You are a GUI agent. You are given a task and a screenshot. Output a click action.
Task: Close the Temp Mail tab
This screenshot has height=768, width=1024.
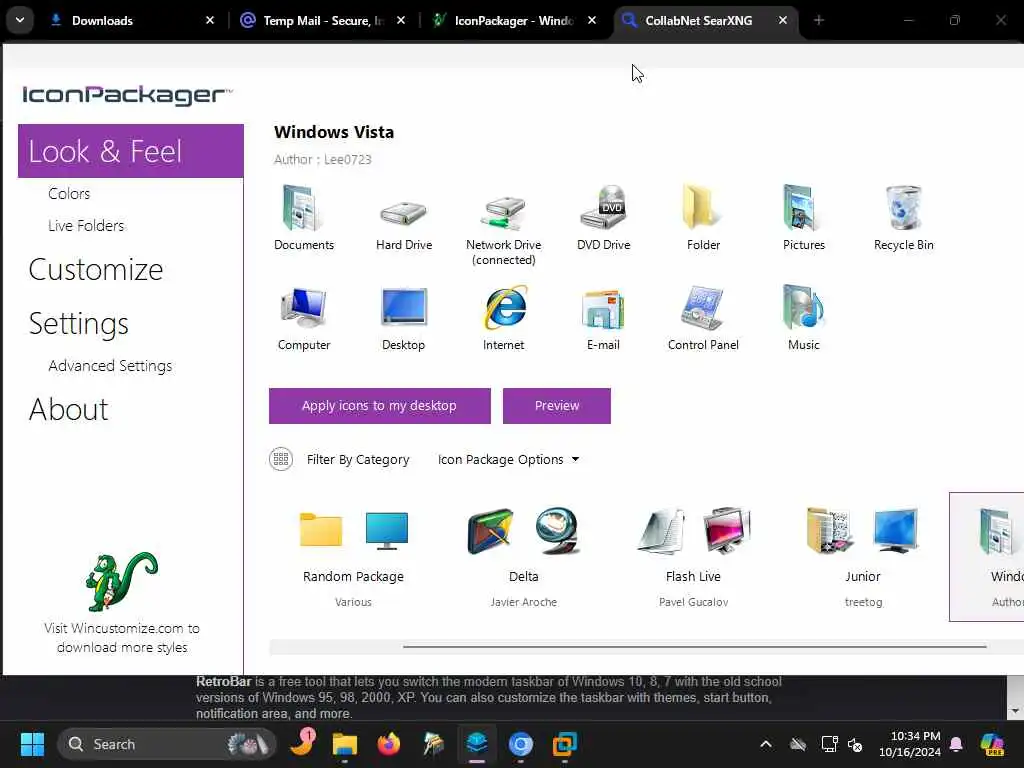click(401, 20)
